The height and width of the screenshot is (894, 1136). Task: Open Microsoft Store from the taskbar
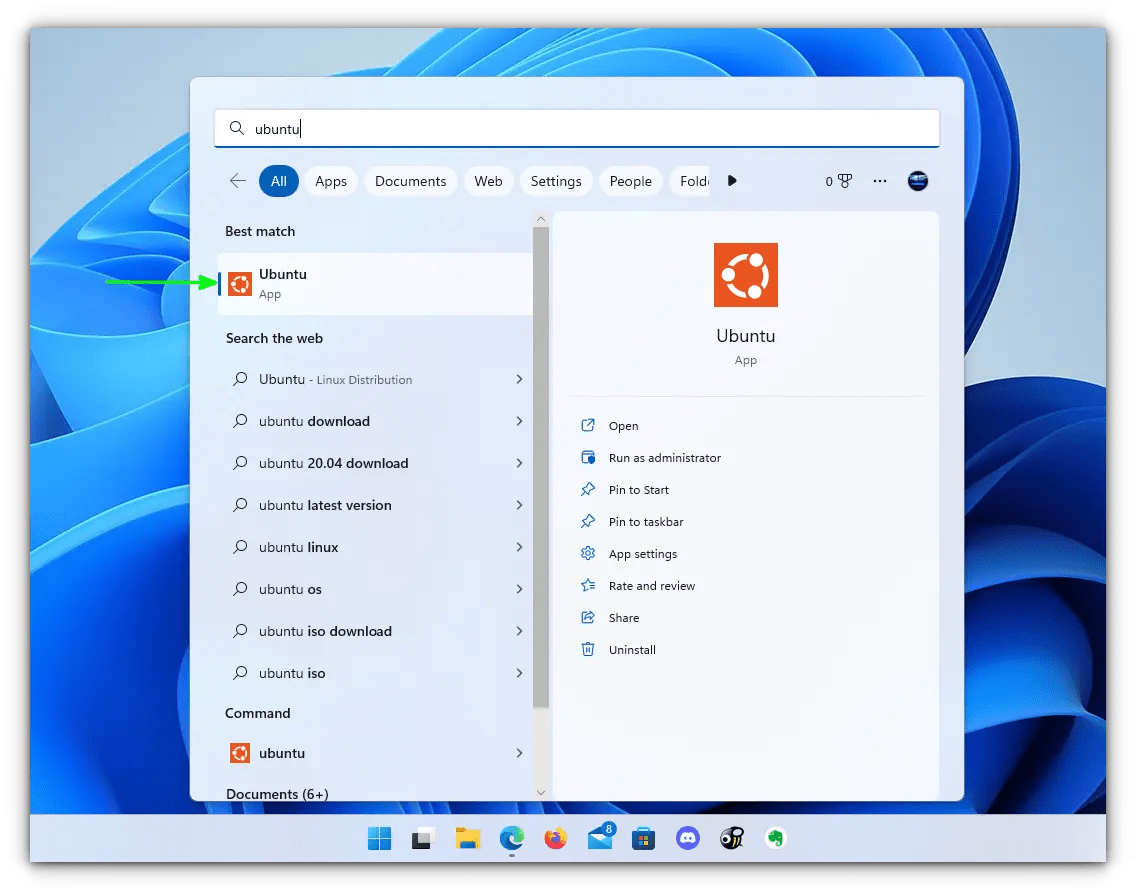point(643,838)
